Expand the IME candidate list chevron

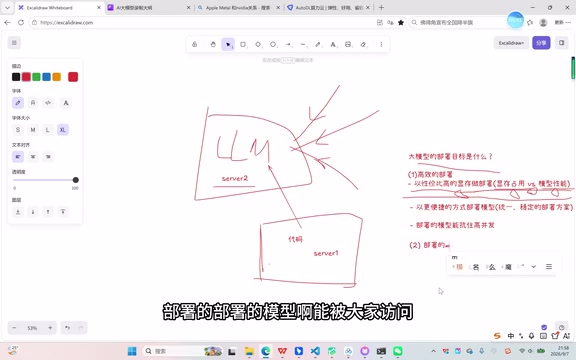point(534,267)
